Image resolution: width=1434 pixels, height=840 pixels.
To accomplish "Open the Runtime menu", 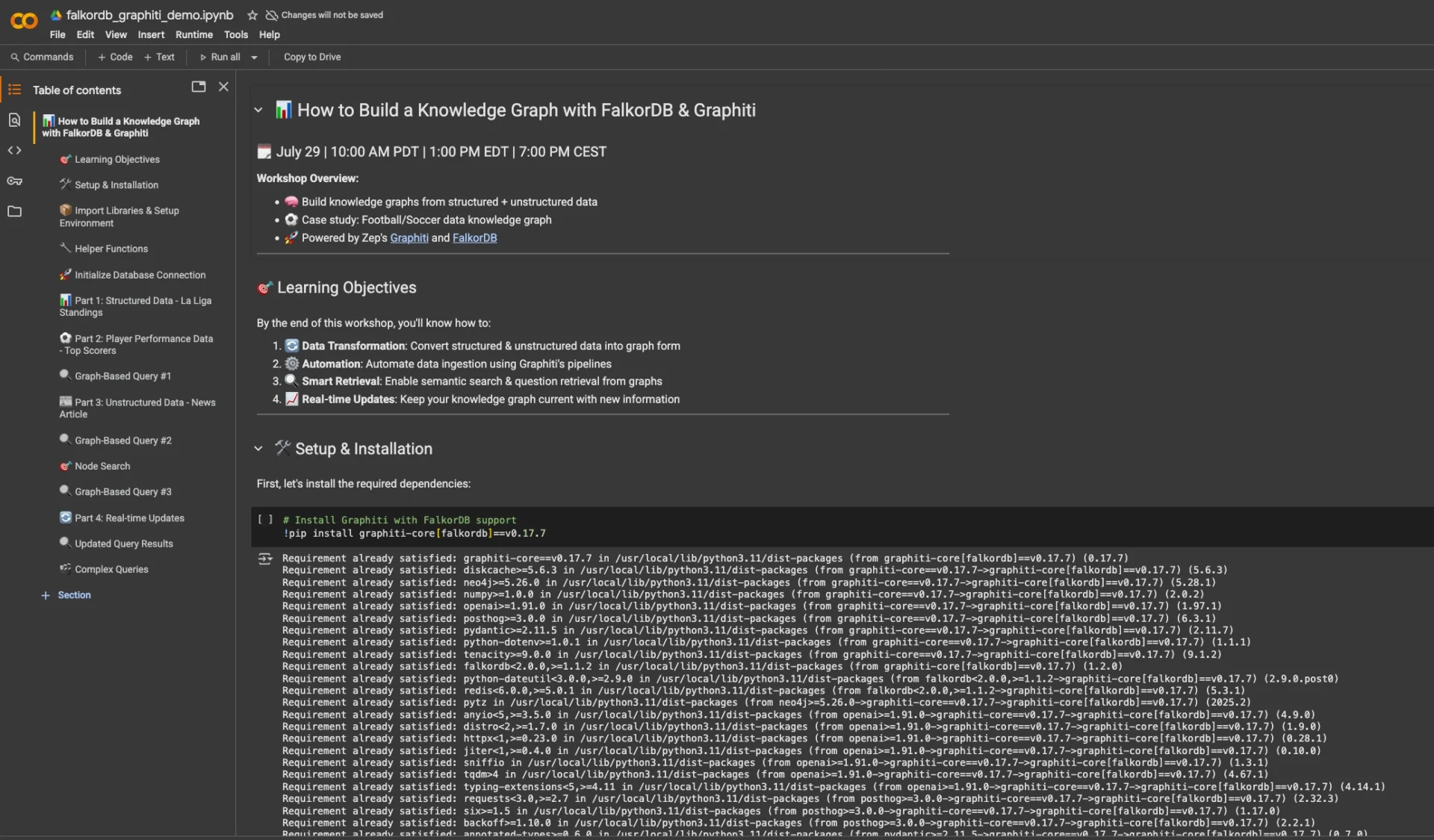I will pyautogui.click(x=194, y=34).
